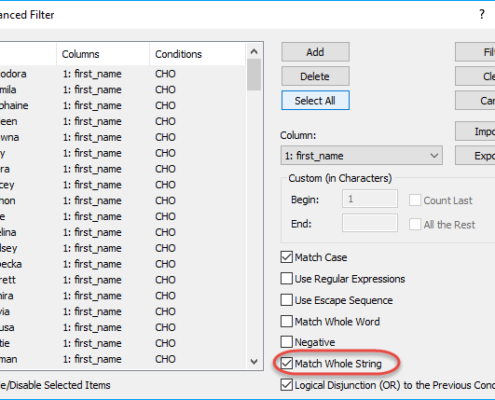Select the filter row ending in 'odora'
Screen dimensions: 495x400
[x=123, y=74]
